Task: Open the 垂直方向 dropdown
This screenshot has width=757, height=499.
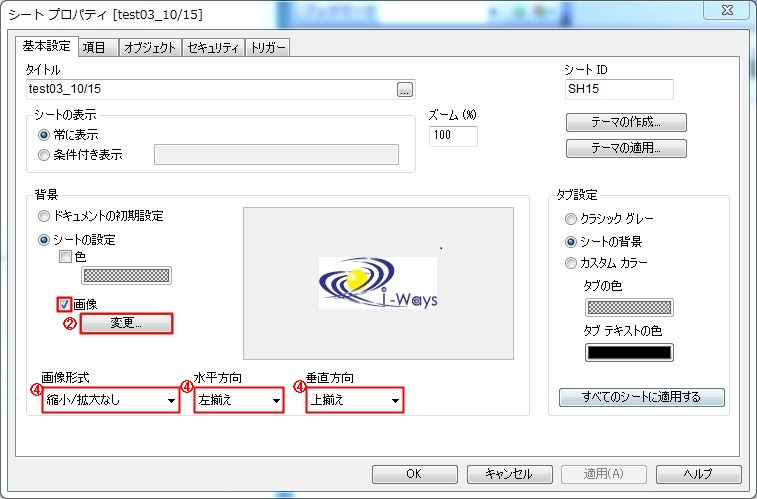Action: click(x=355, y=400)
